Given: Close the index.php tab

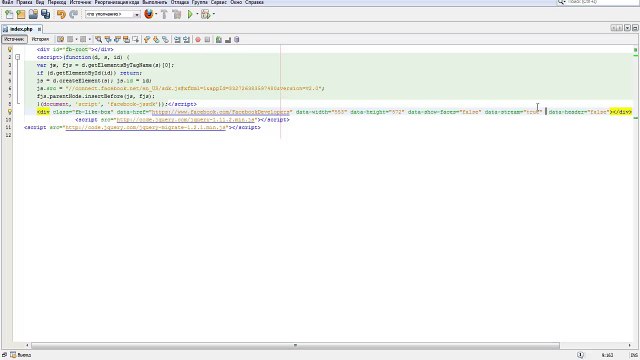Looking at the screenshot, I should 39,29.
